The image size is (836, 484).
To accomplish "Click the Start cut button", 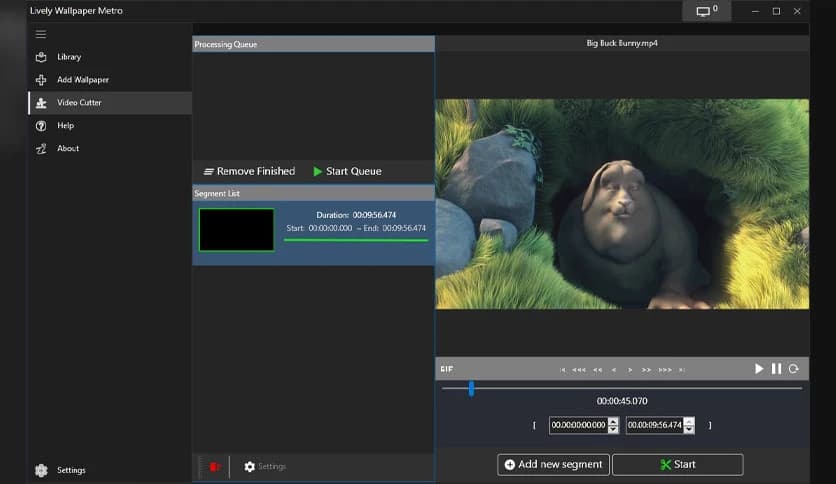I will (677, 464).
